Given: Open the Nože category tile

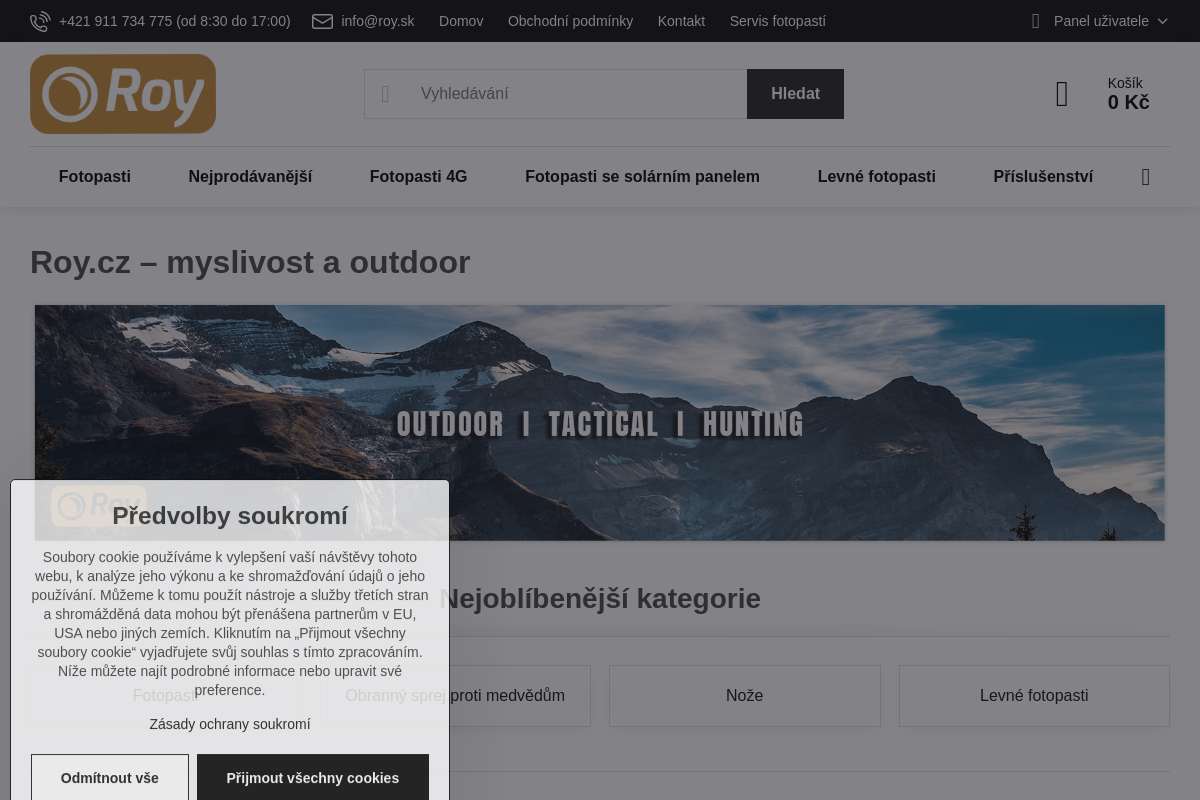Looking at the screenshot, I should pyautogui.click(x=745, y=696).
